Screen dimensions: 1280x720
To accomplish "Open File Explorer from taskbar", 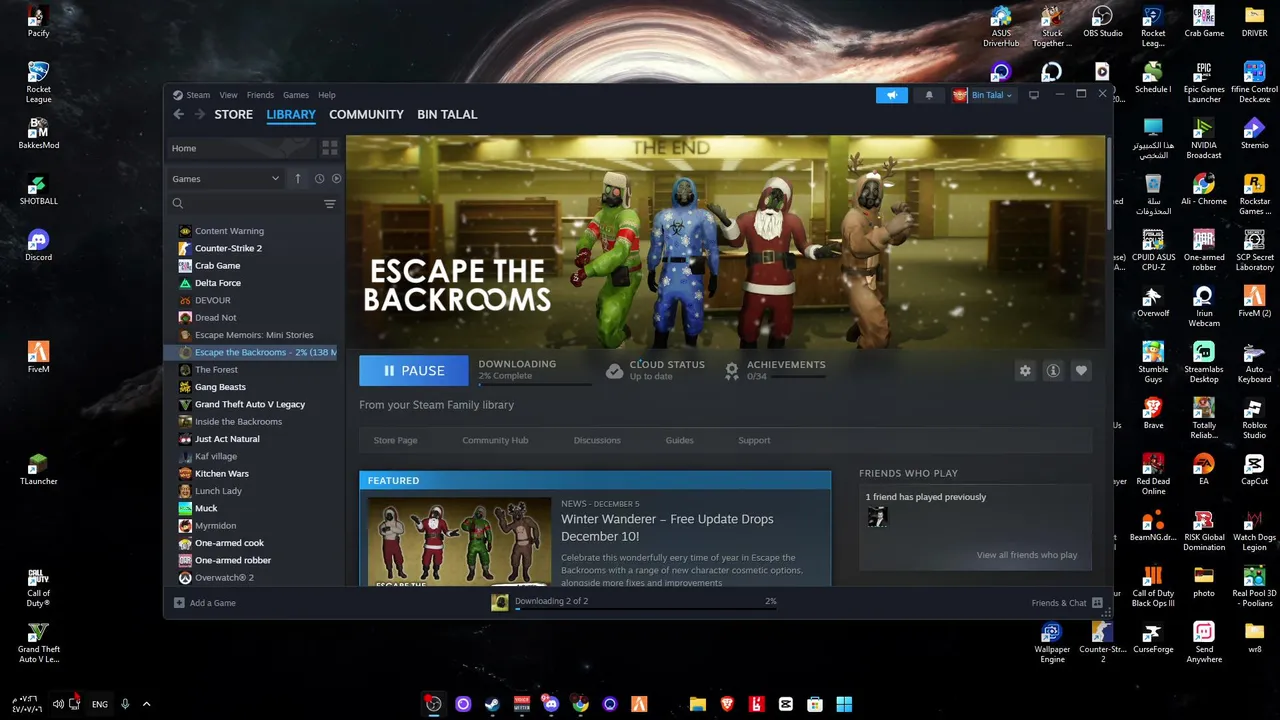I will (698, 704).
